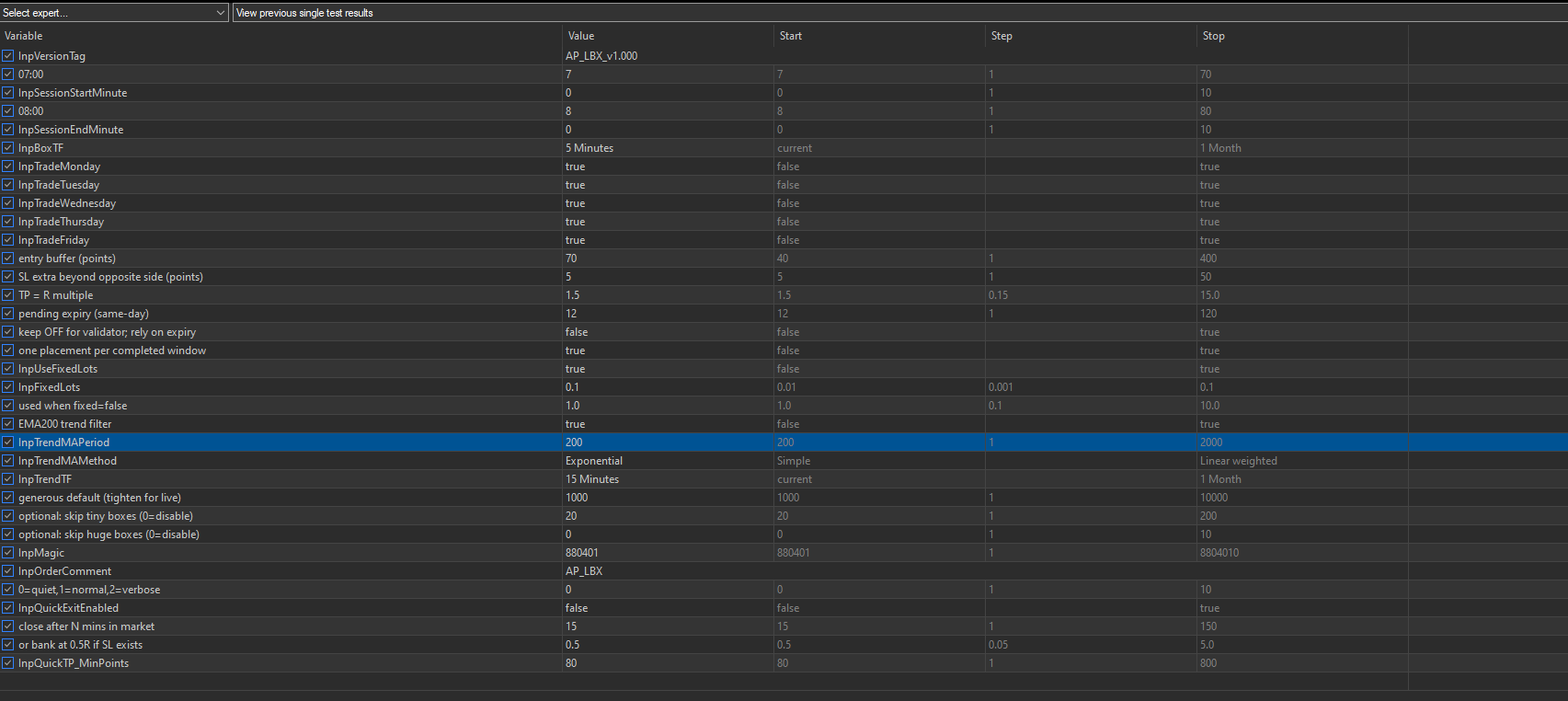Screen dimensions: 1568x701
Task: Toggle the InpTrendMAMethod checkbox
Action: tap(8, 461)
